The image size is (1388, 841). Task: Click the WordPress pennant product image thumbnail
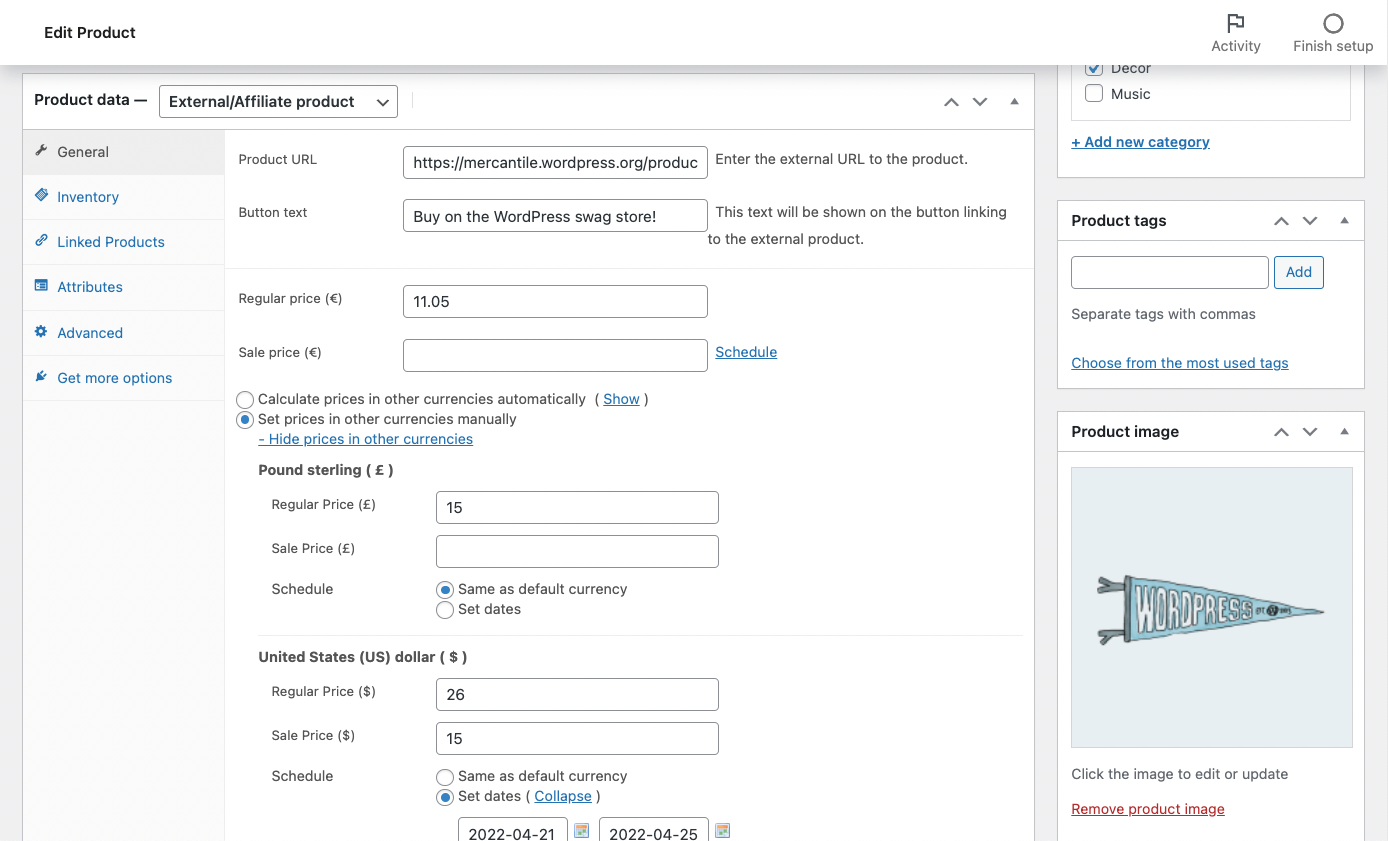pyautogui.click(x=1211, y=606)
